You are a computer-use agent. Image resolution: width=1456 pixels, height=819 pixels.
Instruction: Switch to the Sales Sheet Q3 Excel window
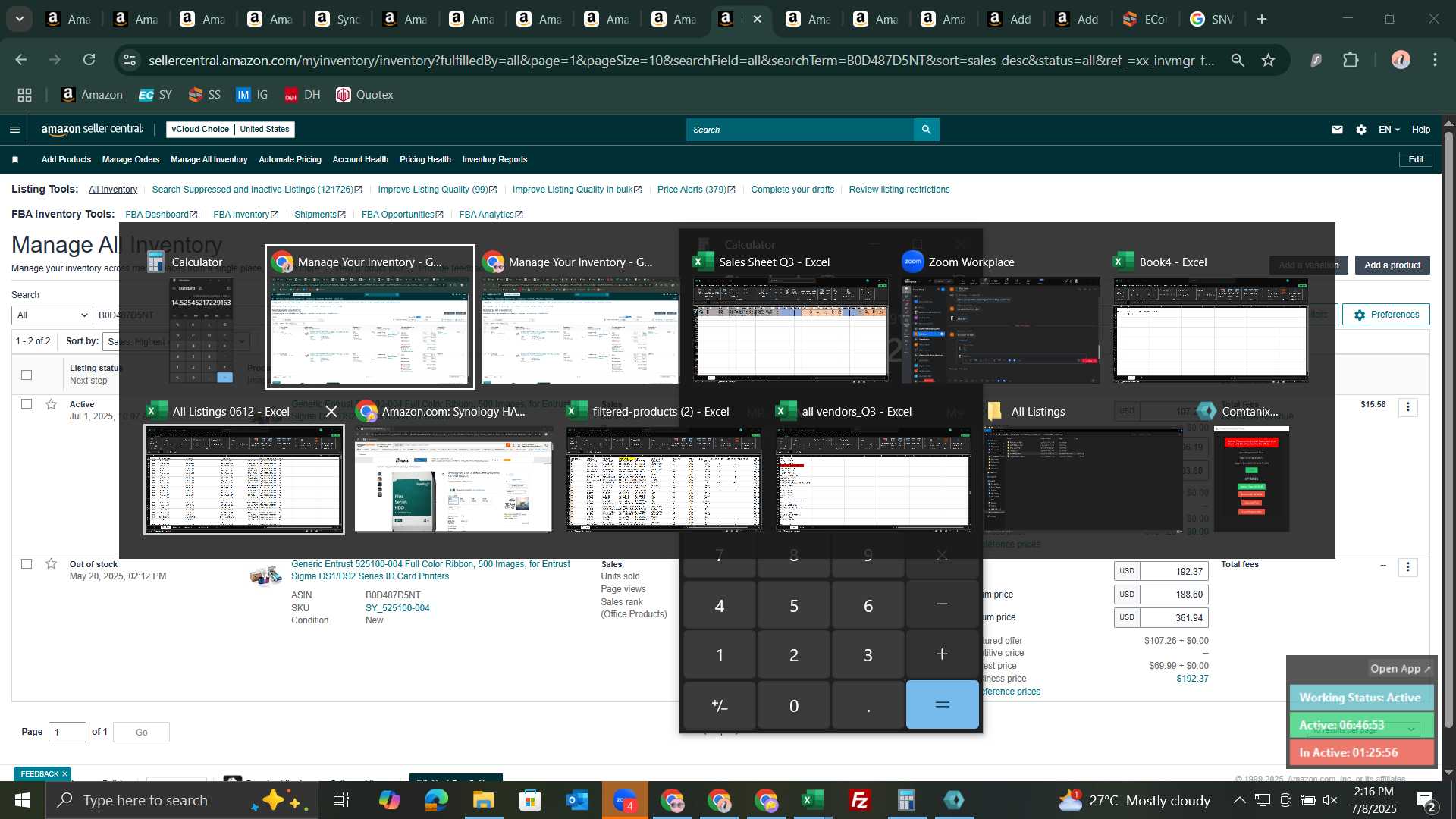(790, 330)
